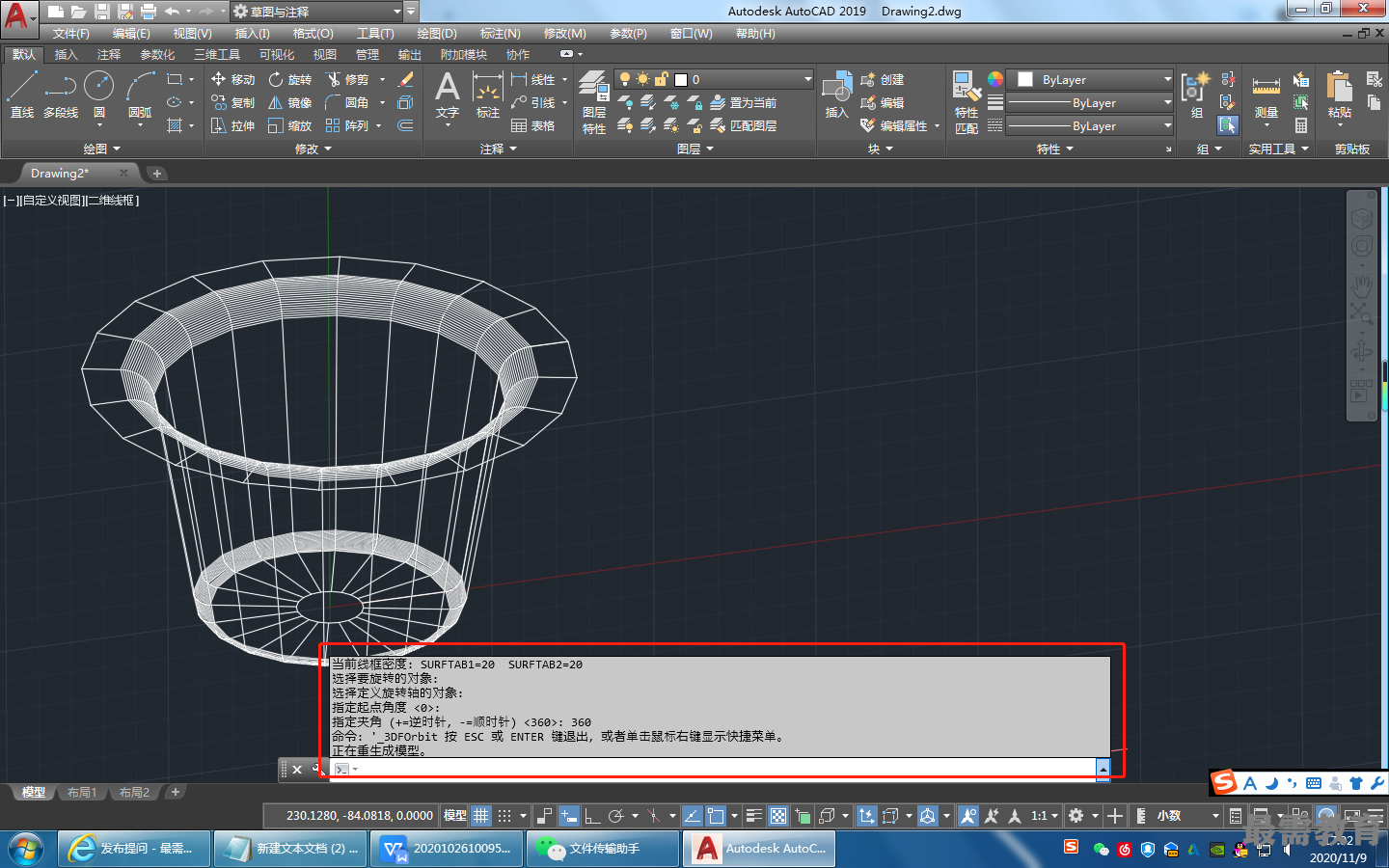Click the 移动 (Move) tool
1389x868 pixels.
click(232, 79)
